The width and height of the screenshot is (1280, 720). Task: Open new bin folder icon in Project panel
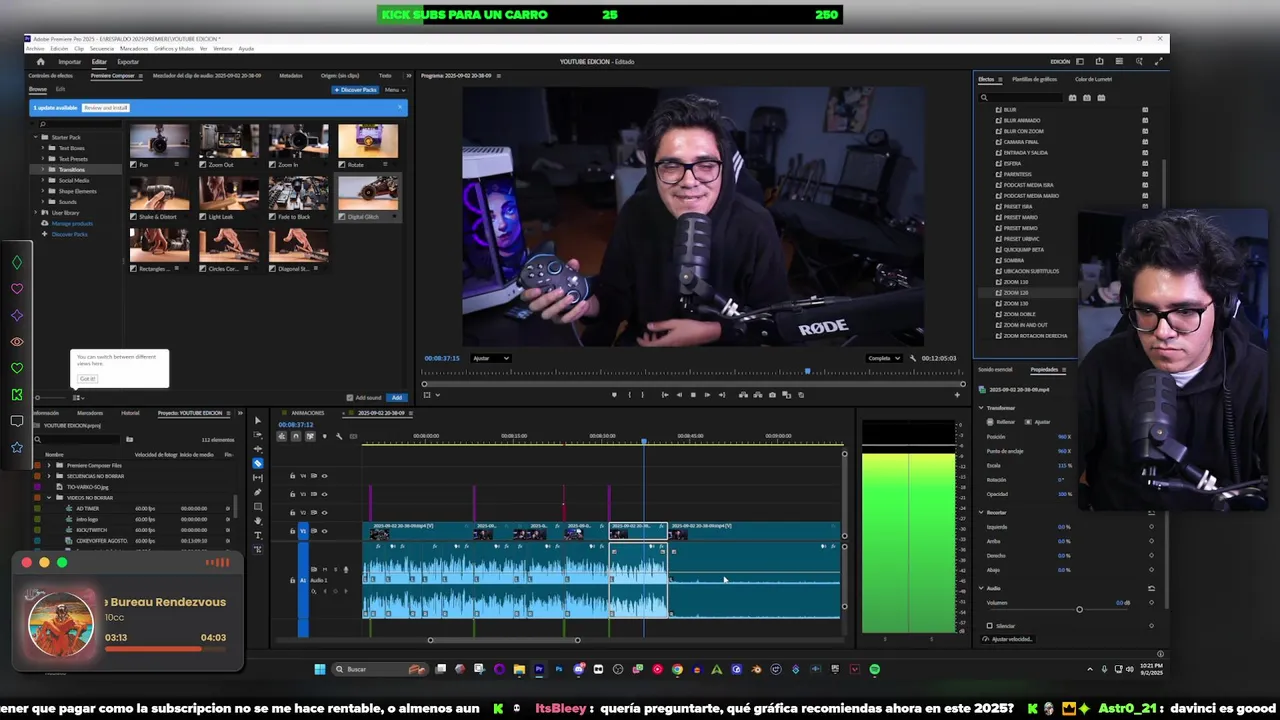(x=129, y=439)
